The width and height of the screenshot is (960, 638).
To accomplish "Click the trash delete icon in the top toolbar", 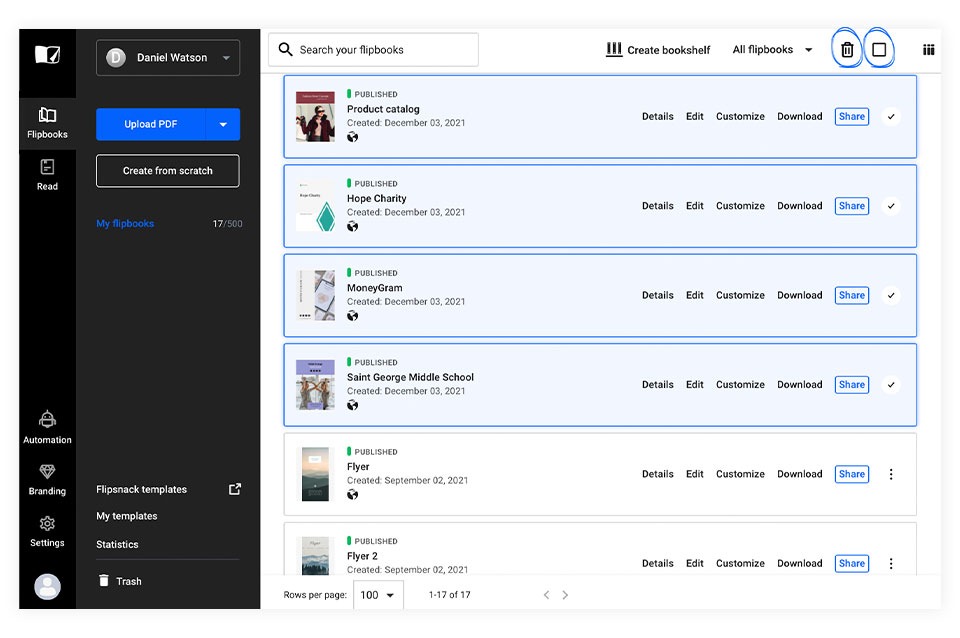I will pyautogui.click(x=847, y=50).
